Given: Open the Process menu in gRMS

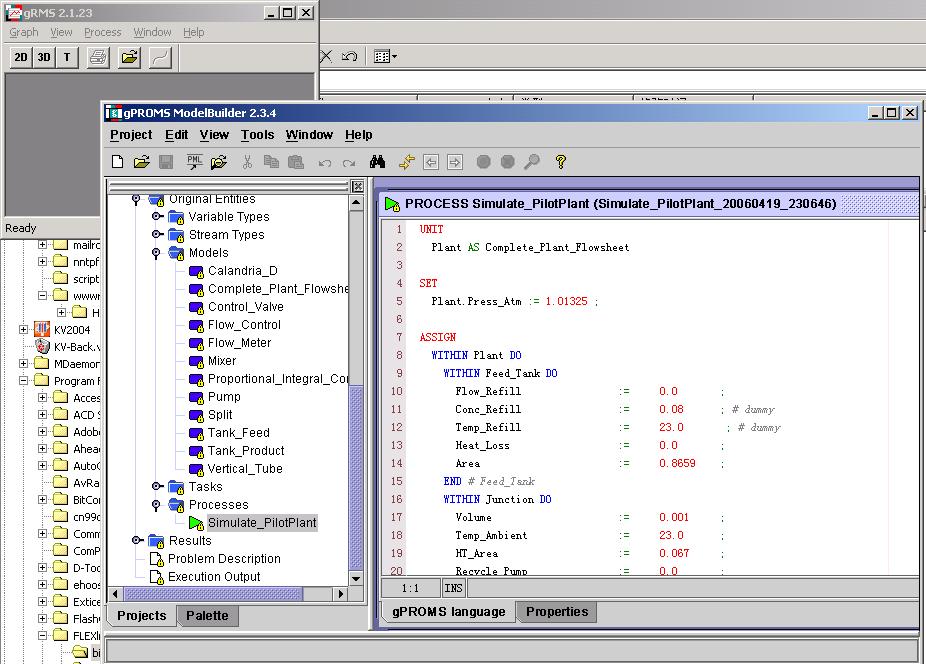Looking at the screenshot, I should 103,32.
